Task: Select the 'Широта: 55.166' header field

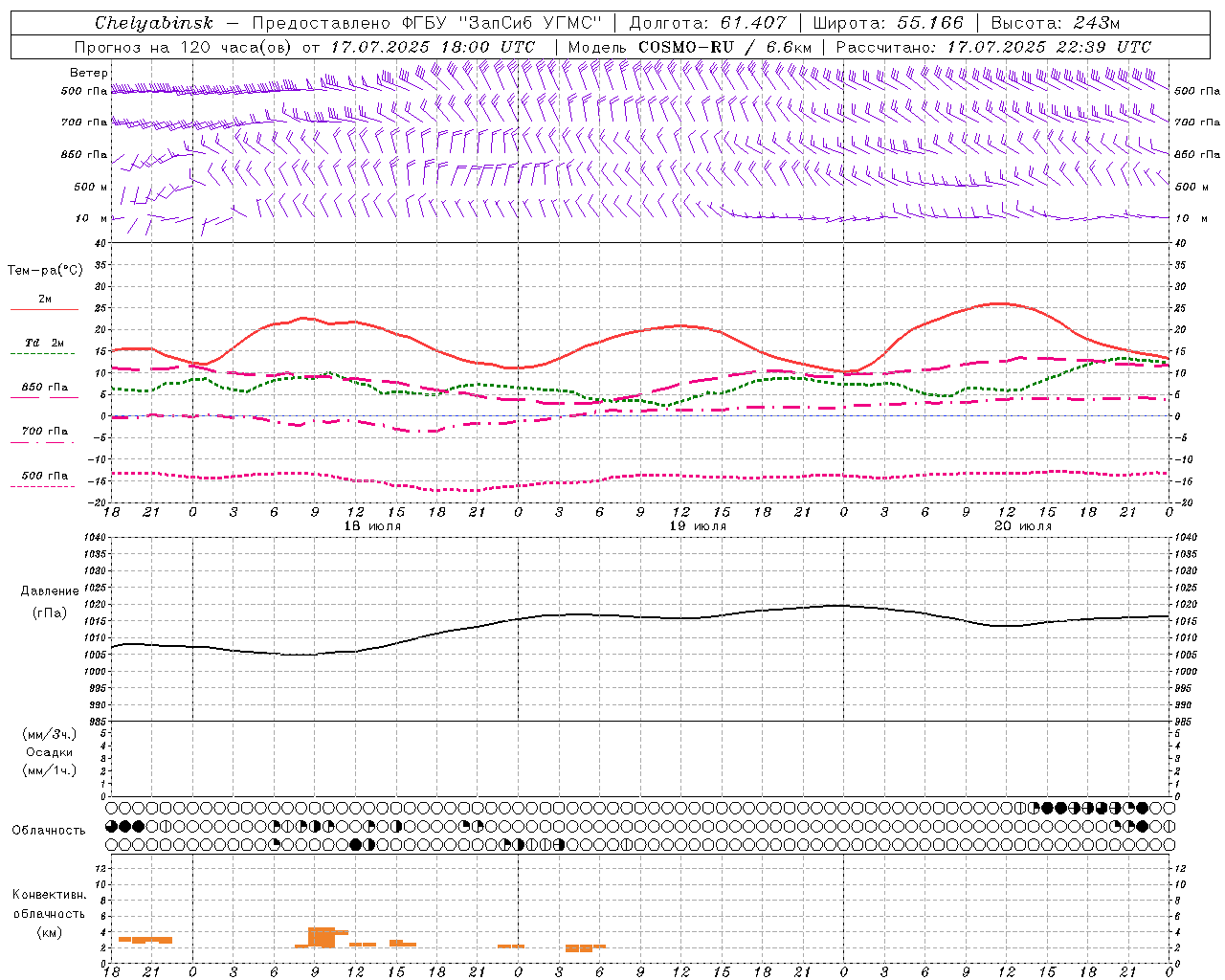Action: tap(887, 23)
